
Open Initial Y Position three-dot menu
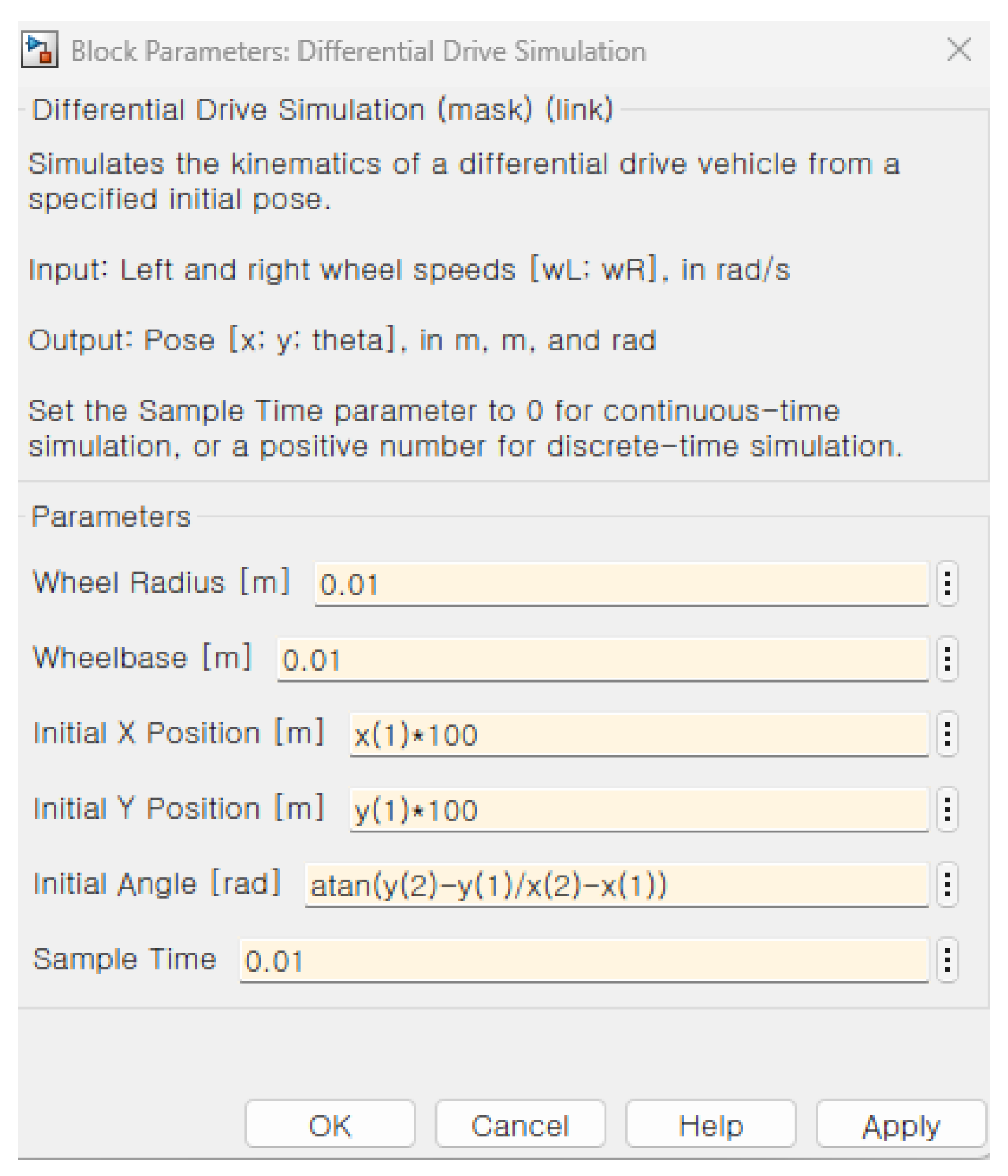(x=947, y=809)
